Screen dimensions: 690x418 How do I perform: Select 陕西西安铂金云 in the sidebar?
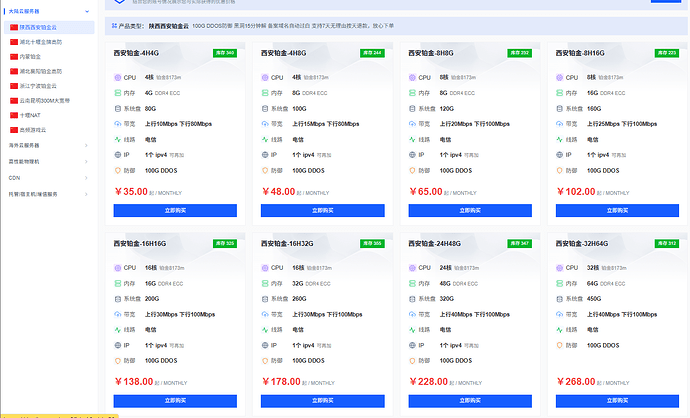click(49, 27)
